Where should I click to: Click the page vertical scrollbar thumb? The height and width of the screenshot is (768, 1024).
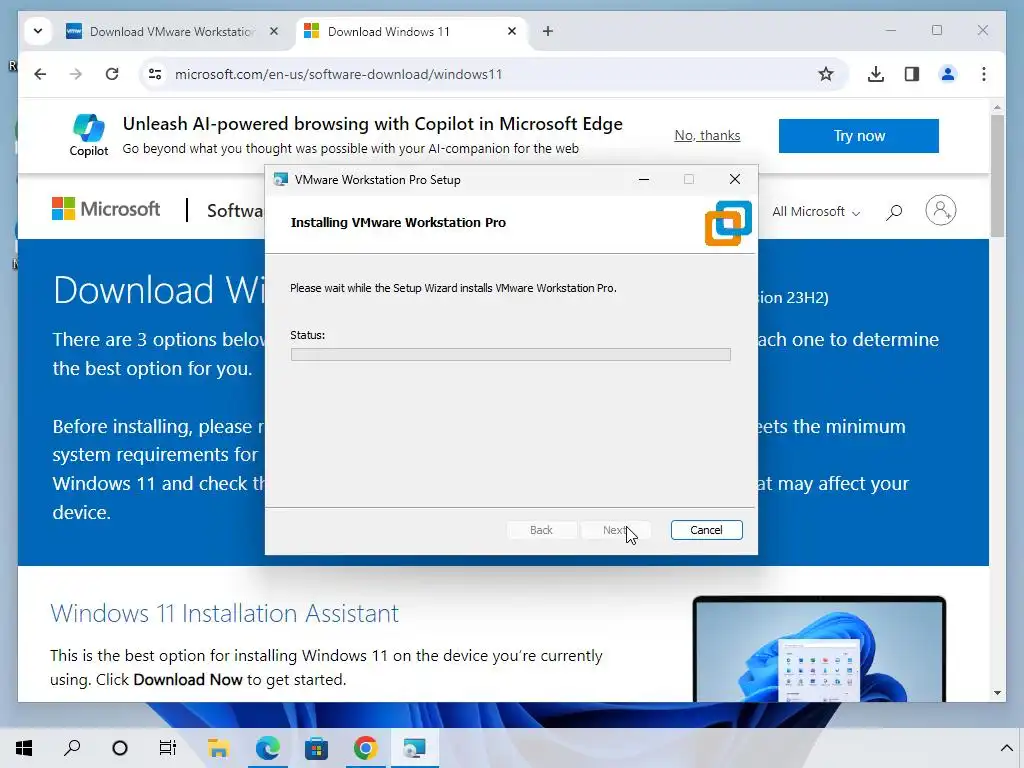[997, 176]
